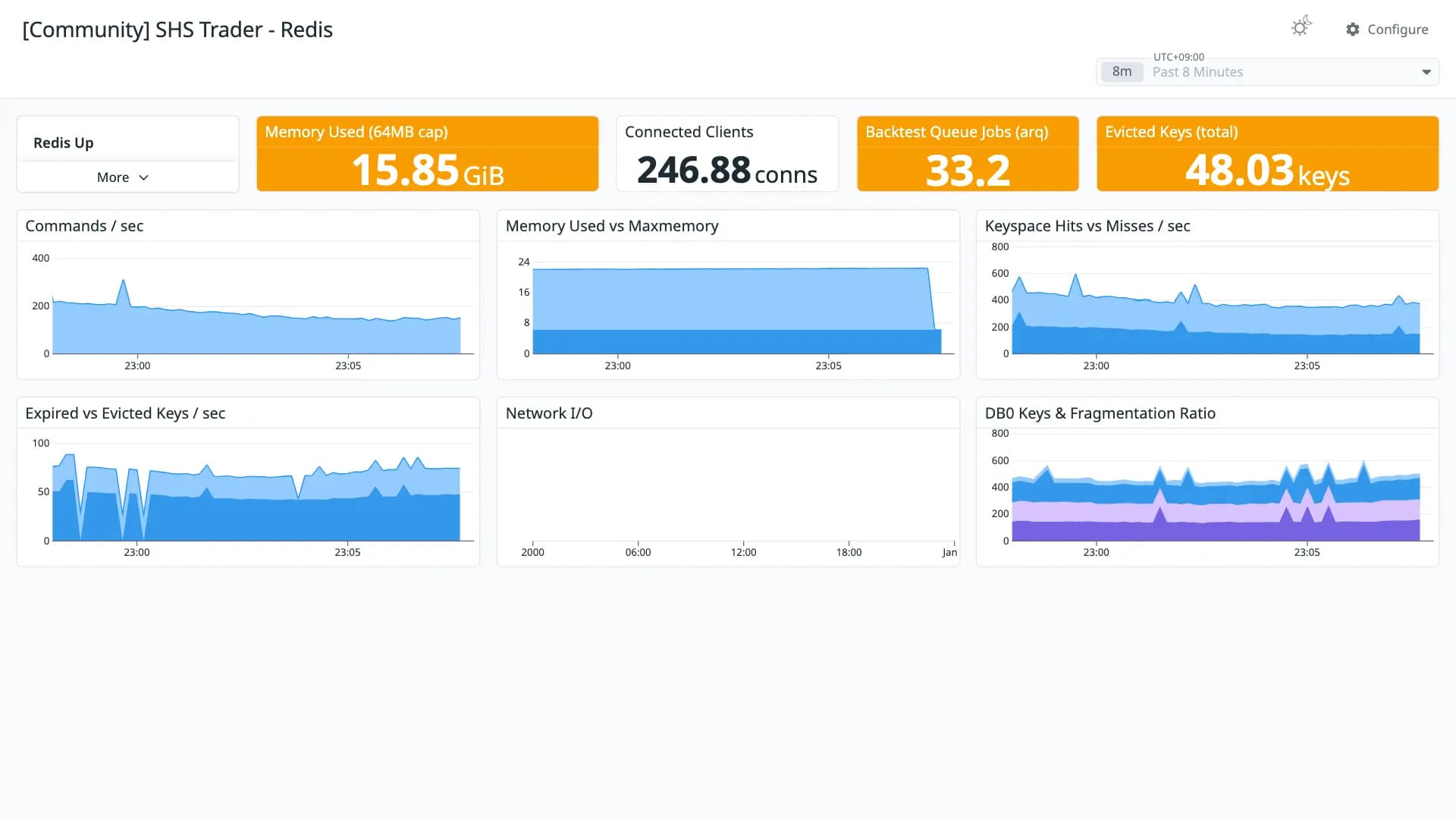Click the 246.88 conns value
Viewport: 1456px width, 819px height.
727,171
